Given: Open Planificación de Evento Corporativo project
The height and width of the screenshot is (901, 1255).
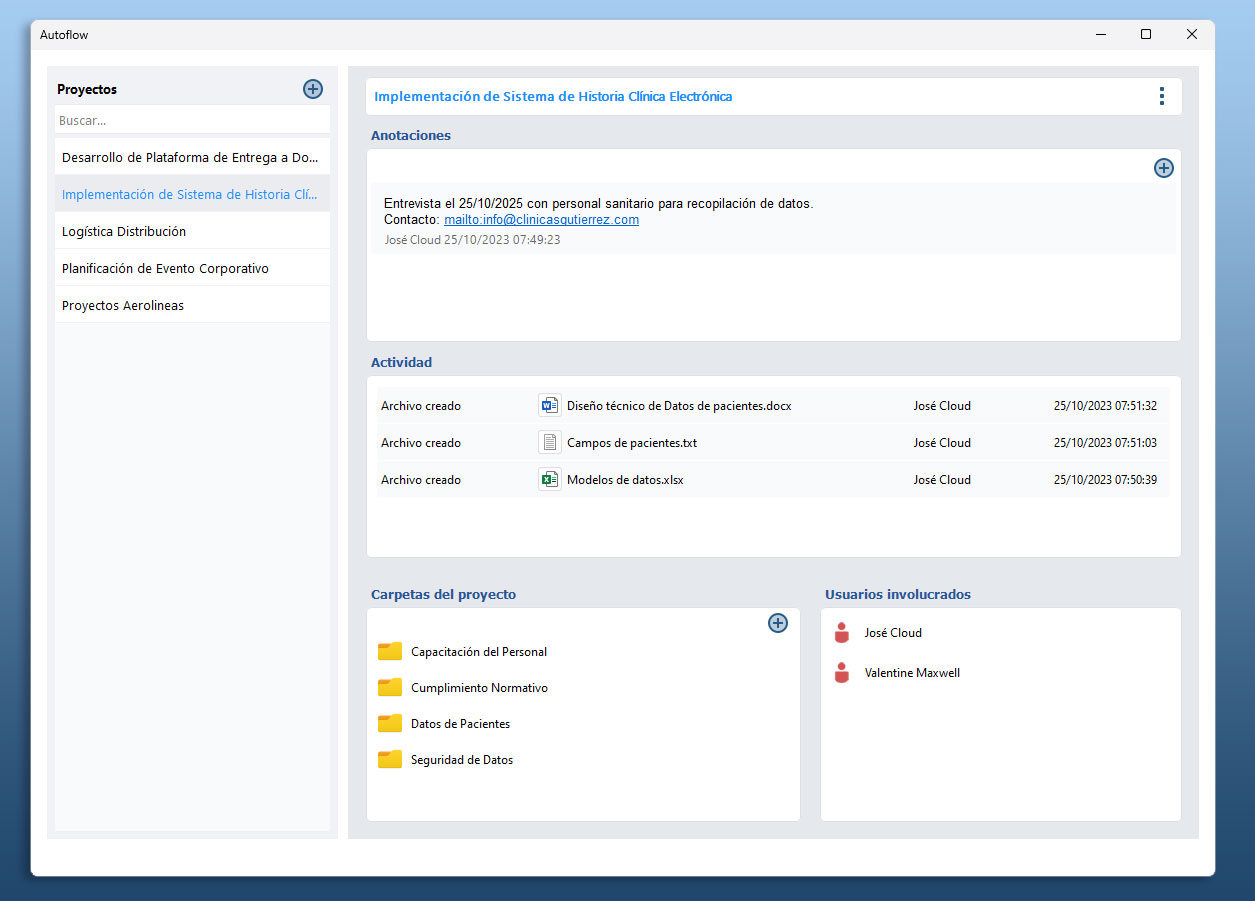Looking at the screenshot, I should tap(192, 268).
